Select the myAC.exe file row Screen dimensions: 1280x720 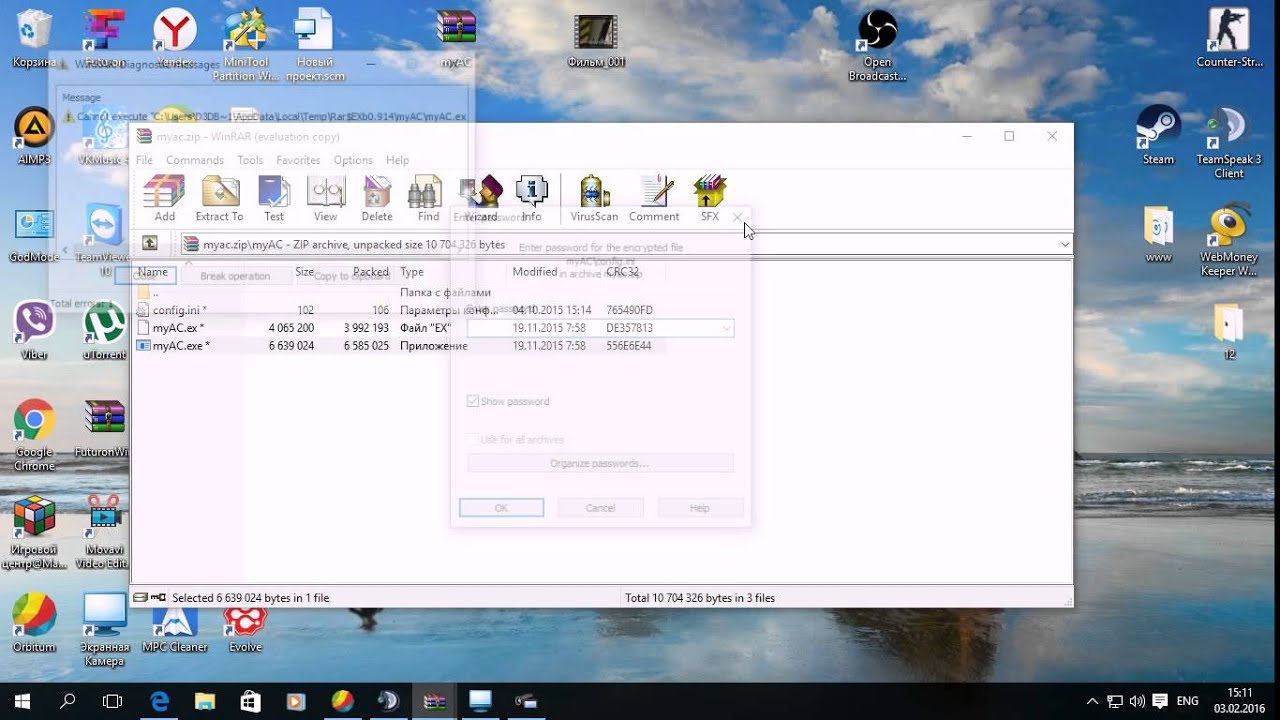pos(400,346)
